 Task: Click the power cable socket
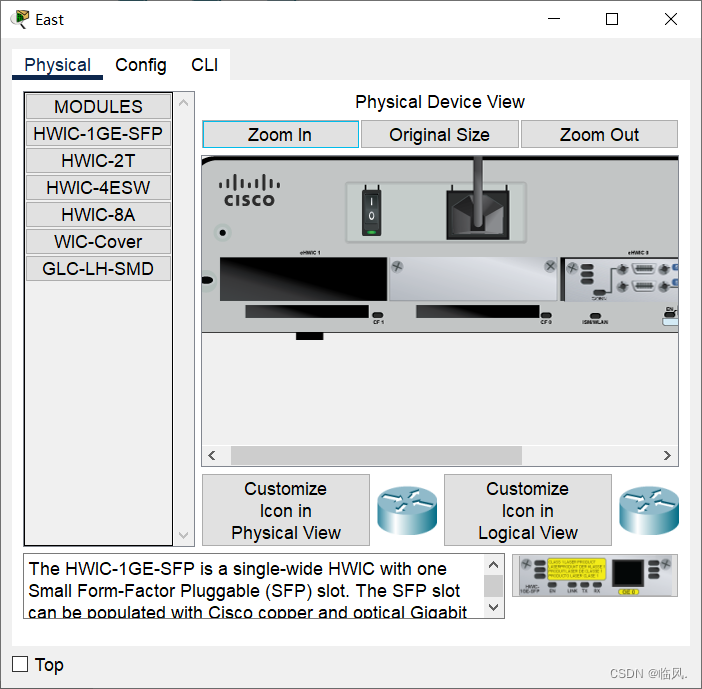coord(478,214)
